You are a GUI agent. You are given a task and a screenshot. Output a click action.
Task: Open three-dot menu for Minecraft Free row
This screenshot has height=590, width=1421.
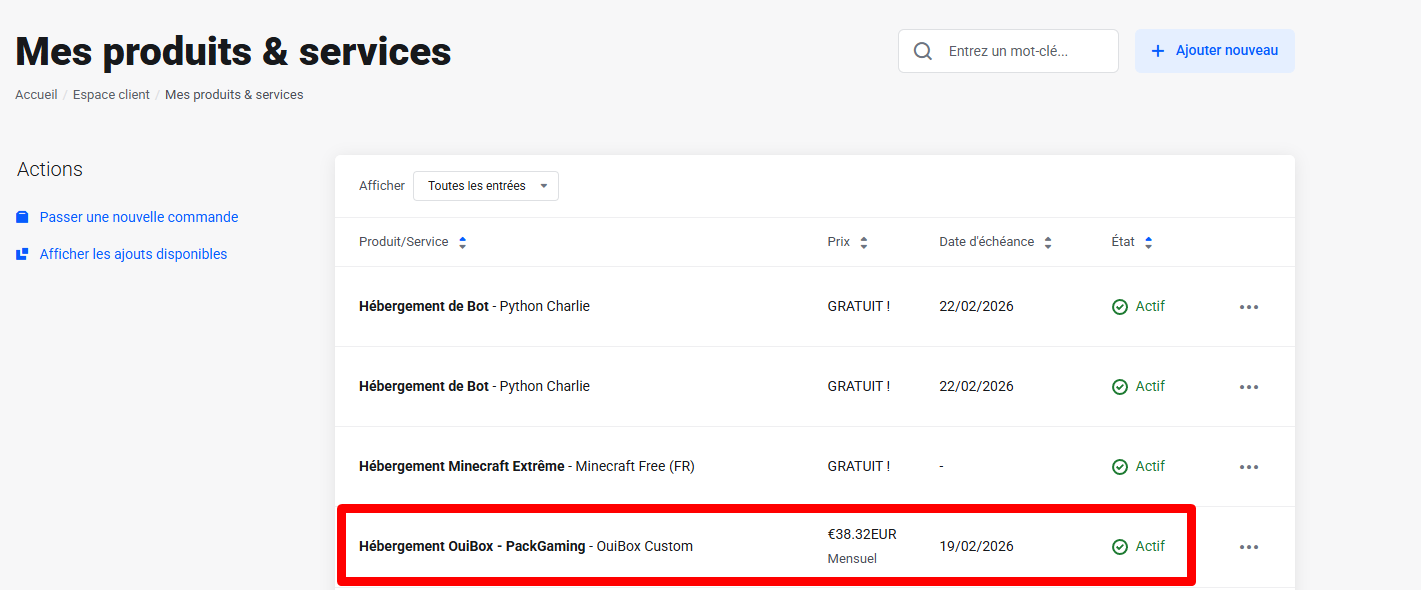1248,467
